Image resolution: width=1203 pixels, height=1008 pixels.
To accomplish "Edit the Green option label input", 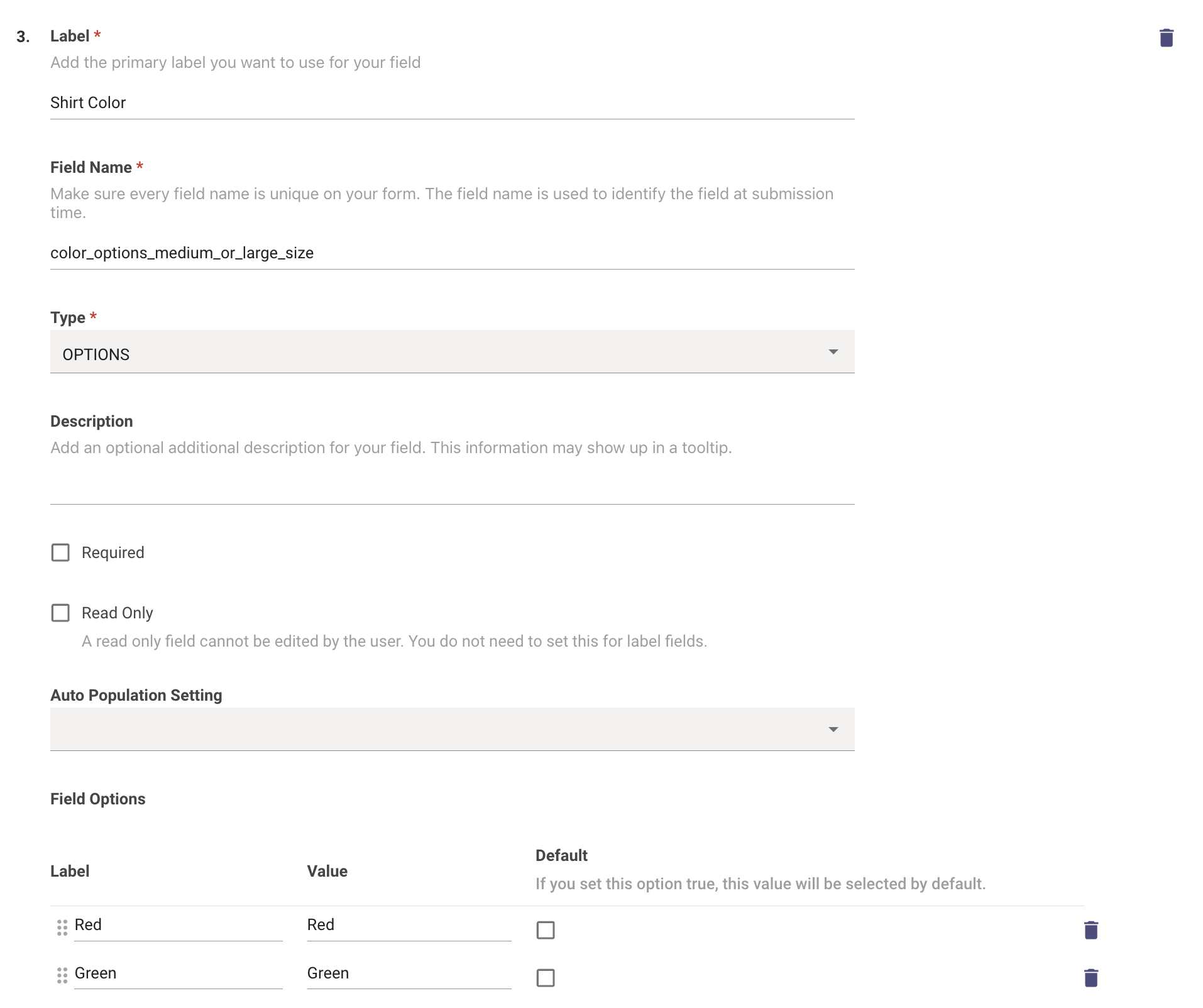I will click(x=178, y=973).
